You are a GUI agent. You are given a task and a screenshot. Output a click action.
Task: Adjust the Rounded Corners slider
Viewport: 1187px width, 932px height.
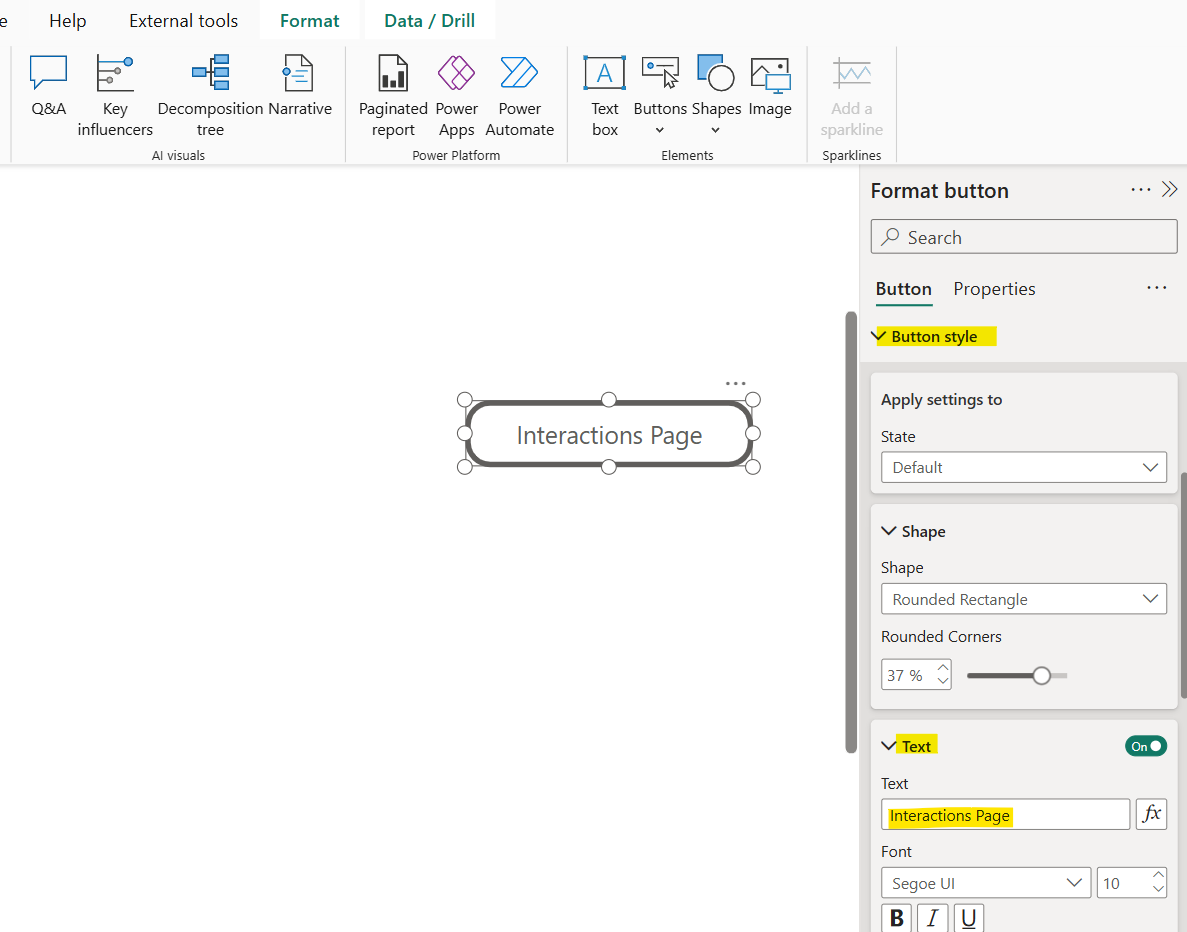click(1042, 675)
